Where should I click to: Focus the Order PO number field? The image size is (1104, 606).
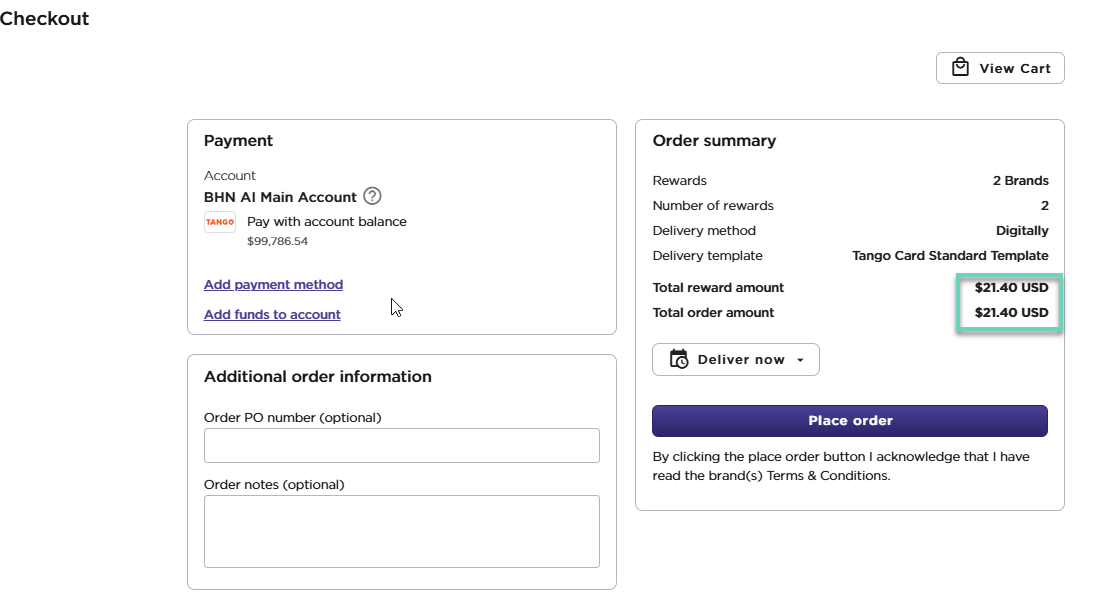pyautogui.click(x=401, y=446)
